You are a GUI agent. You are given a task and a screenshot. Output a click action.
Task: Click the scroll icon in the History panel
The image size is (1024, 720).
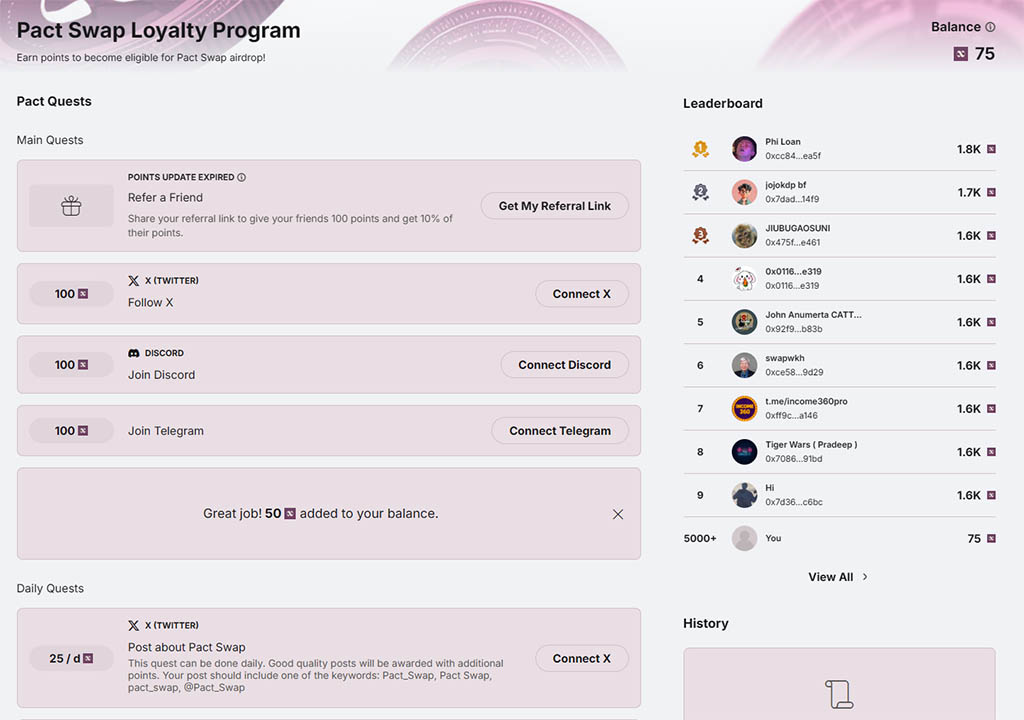838,694
